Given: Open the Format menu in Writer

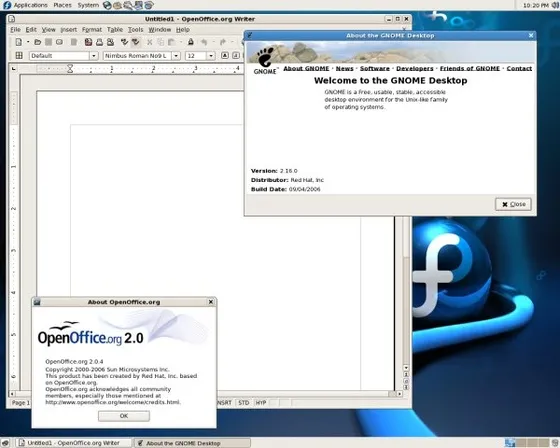Looking at the screenshot, I should click(x=92, y=30).
